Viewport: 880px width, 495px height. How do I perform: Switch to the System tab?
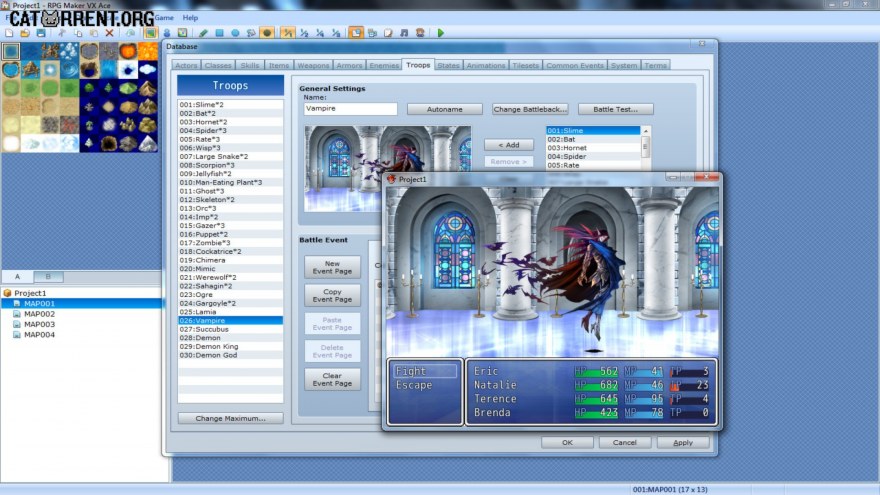tap(624, 66)
